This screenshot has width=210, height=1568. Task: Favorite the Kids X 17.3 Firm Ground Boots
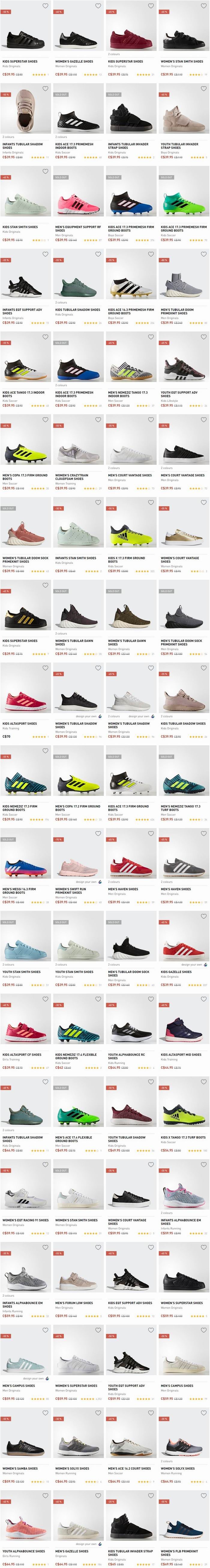tap(151, 503)
